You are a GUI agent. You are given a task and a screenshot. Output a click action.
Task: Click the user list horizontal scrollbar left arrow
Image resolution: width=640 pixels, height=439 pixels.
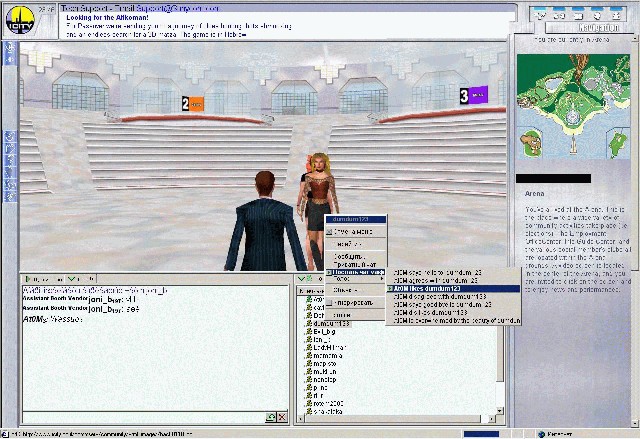pos(300,419)
